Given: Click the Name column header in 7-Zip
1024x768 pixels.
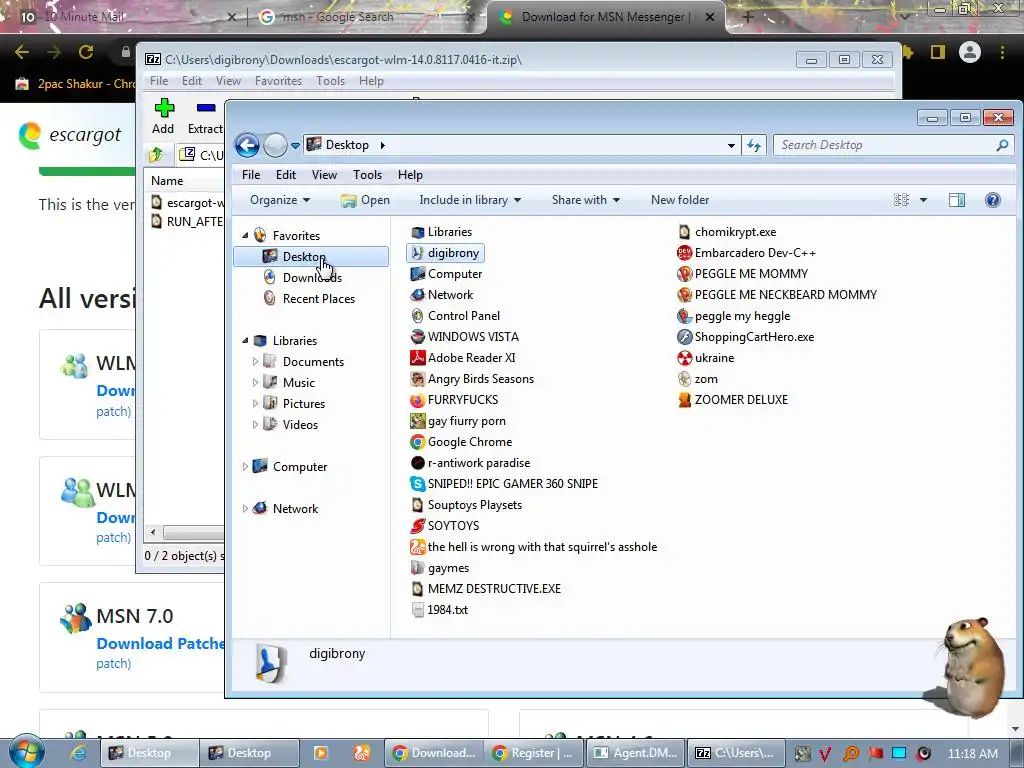Looking at the screenshot, I should tap(168, 181).
